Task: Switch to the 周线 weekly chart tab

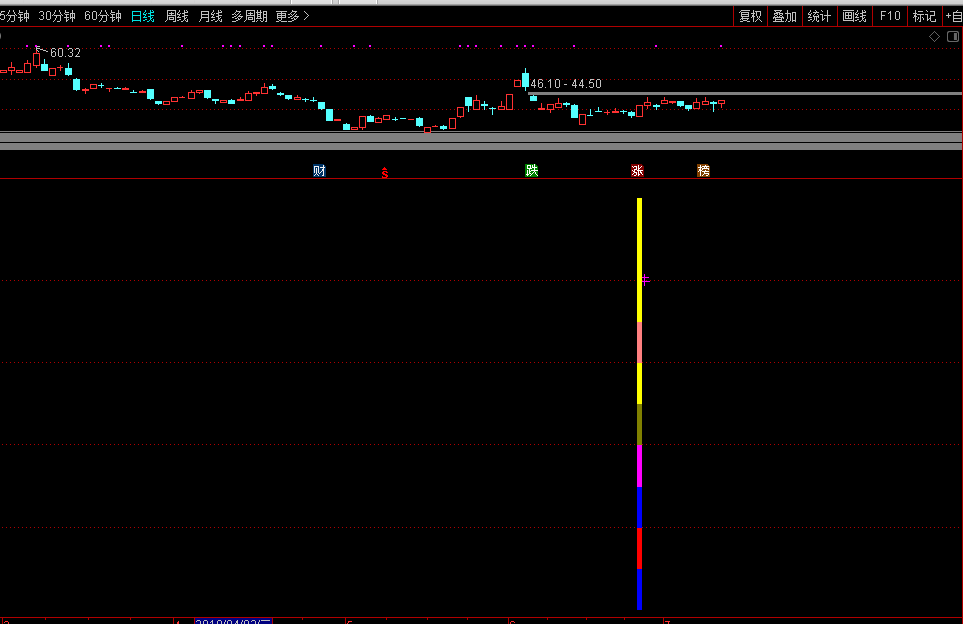Action: pyautogui.click(x=176, y=16)
